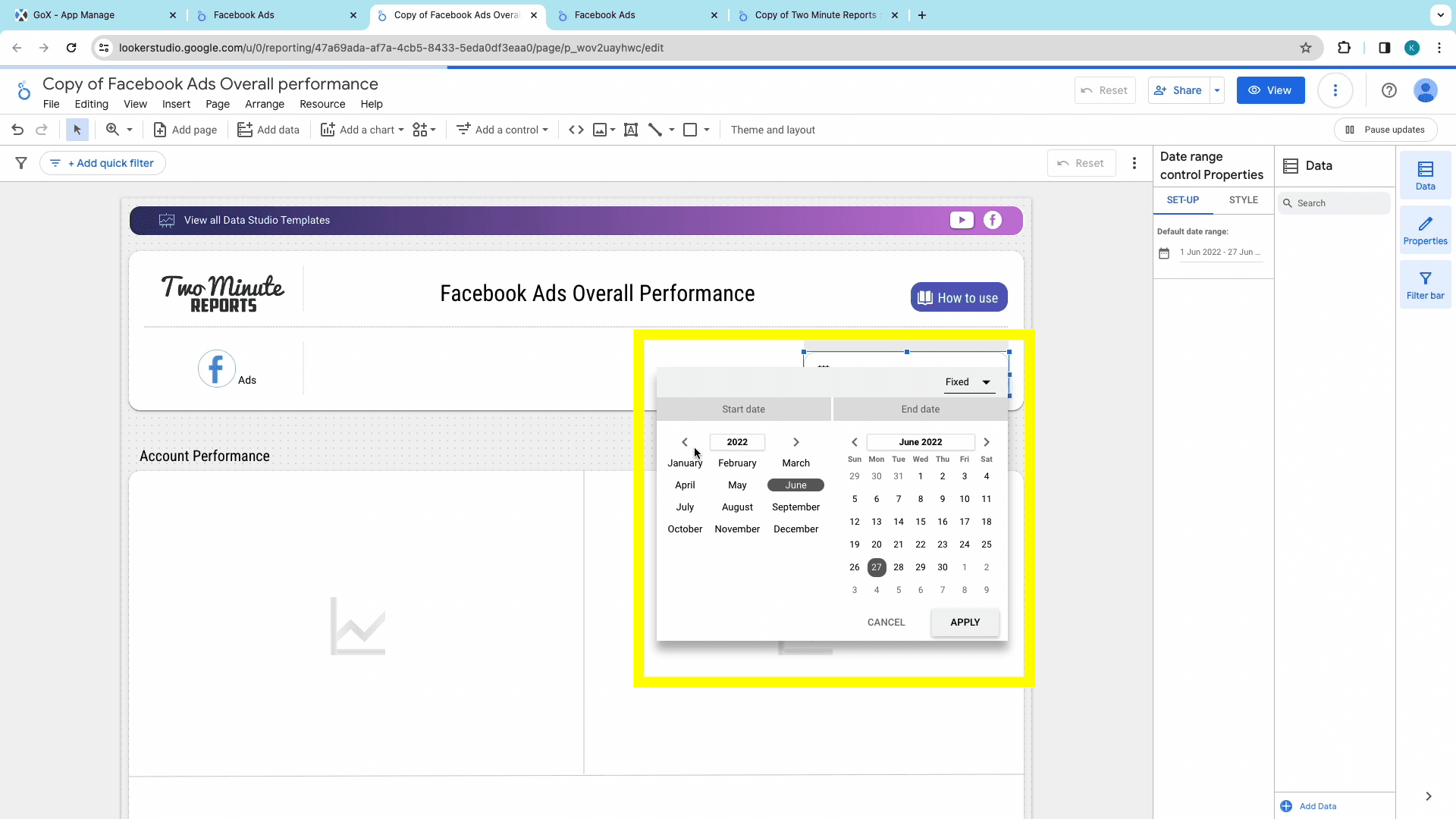
Task: Go to next month in end calendar
Action: point(987,442)
